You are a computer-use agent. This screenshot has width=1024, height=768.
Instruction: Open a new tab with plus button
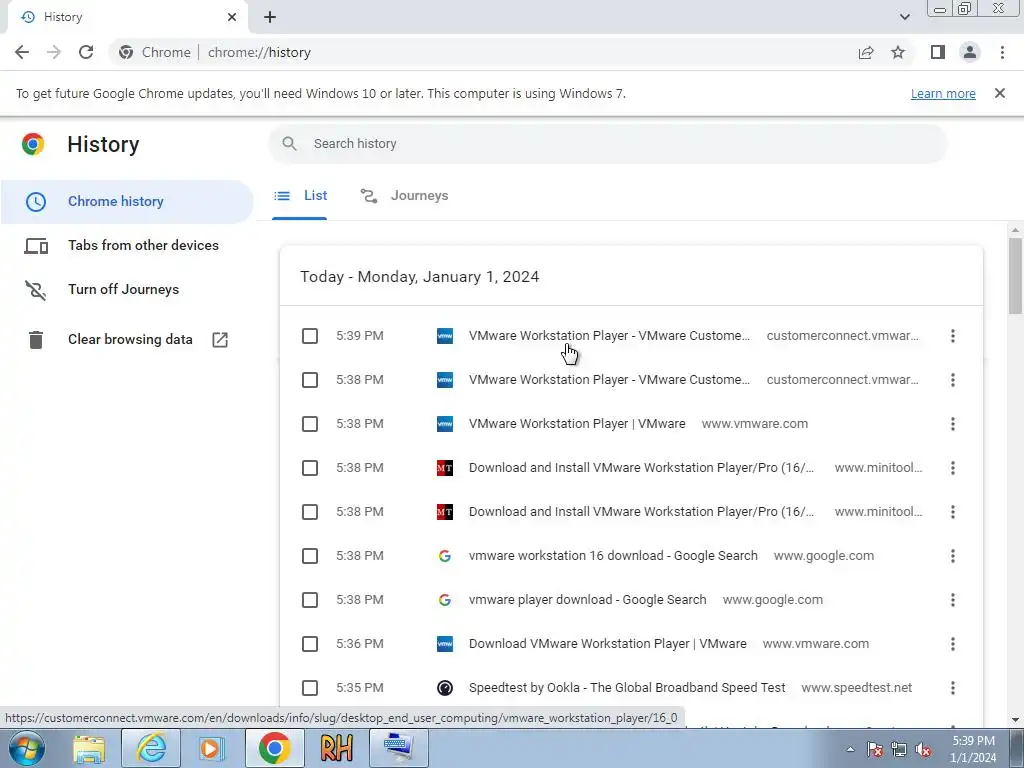click(270, 17)
